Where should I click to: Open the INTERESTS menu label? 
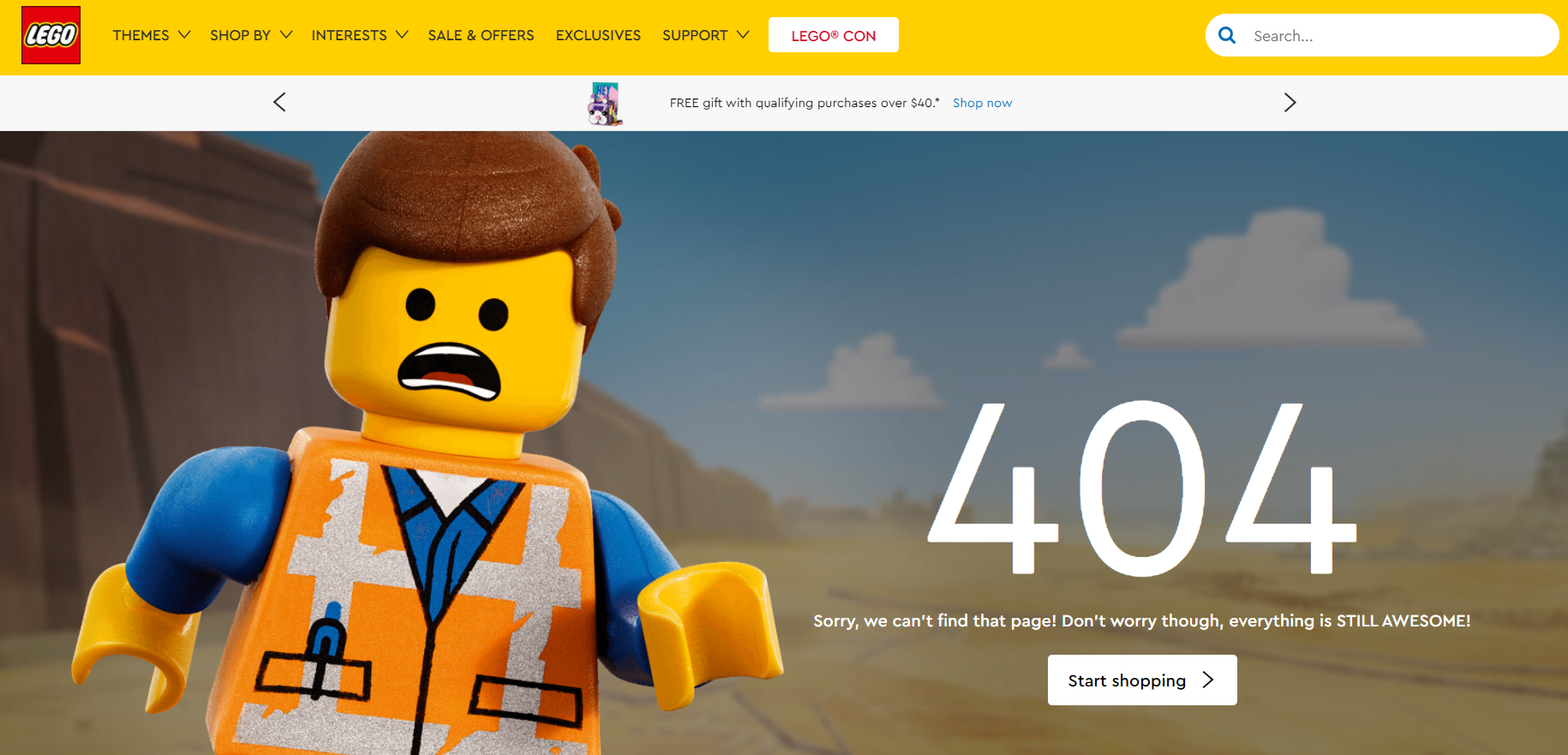(x=349, y=35)
